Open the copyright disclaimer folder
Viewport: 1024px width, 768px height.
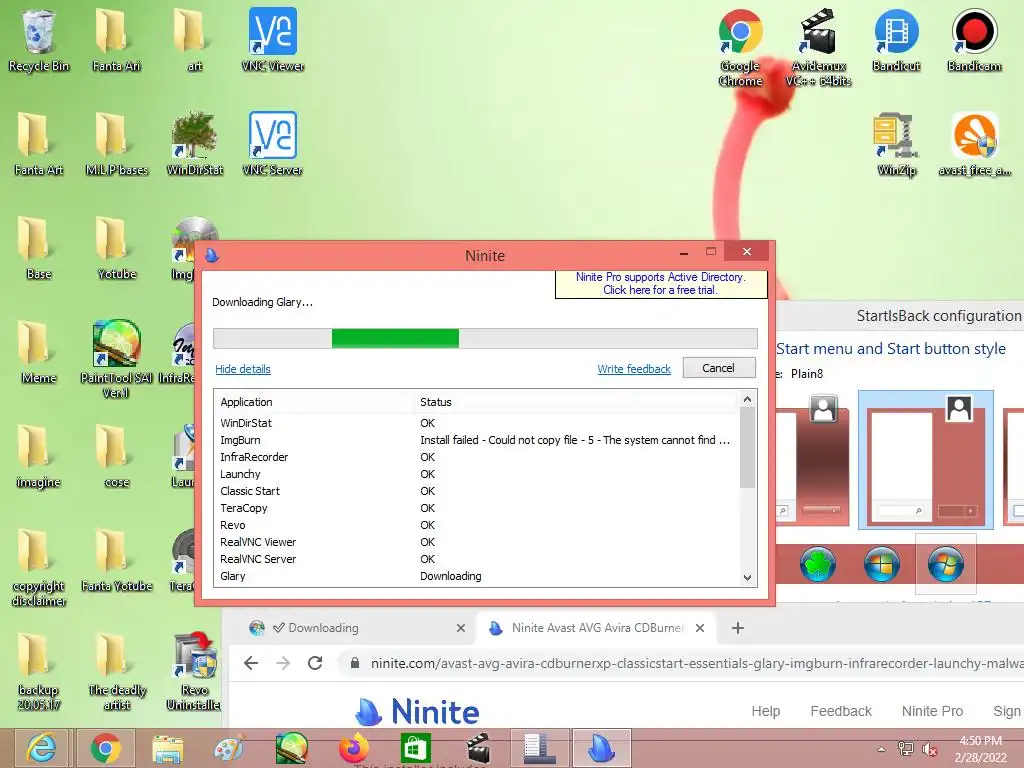[x=39, y=567]
